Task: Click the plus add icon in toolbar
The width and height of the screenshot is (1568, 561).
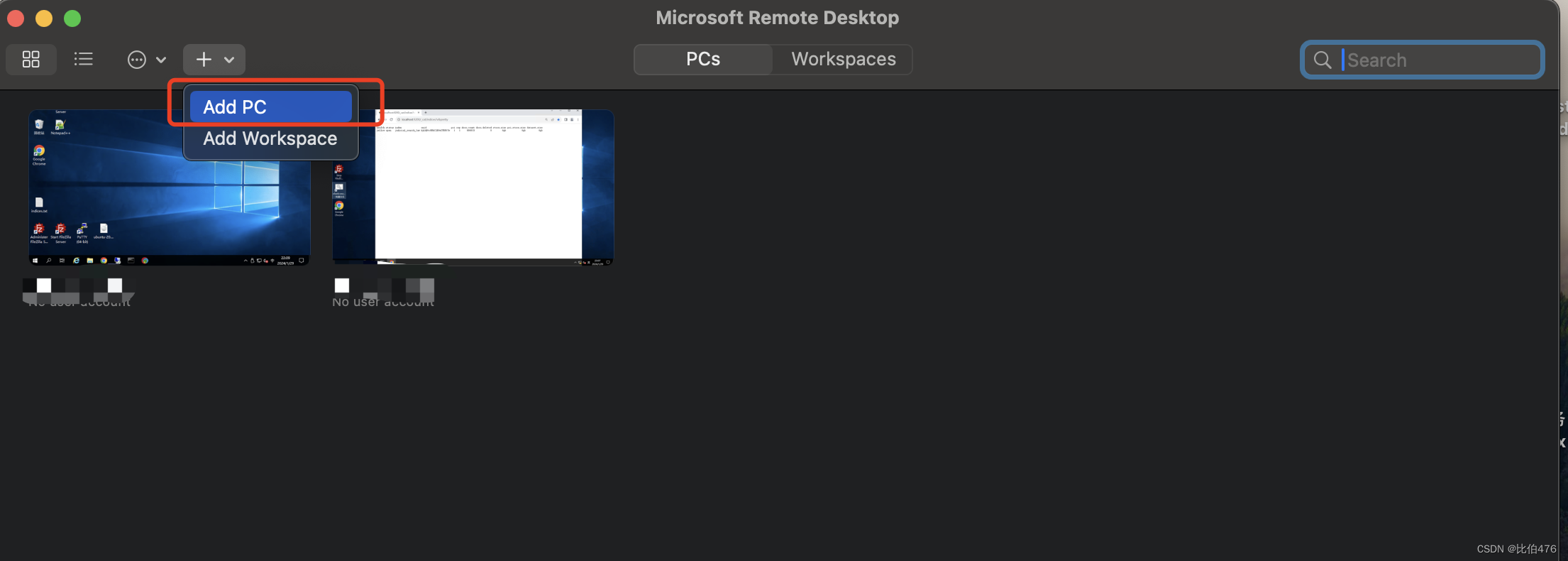Action: click(204, 60)
